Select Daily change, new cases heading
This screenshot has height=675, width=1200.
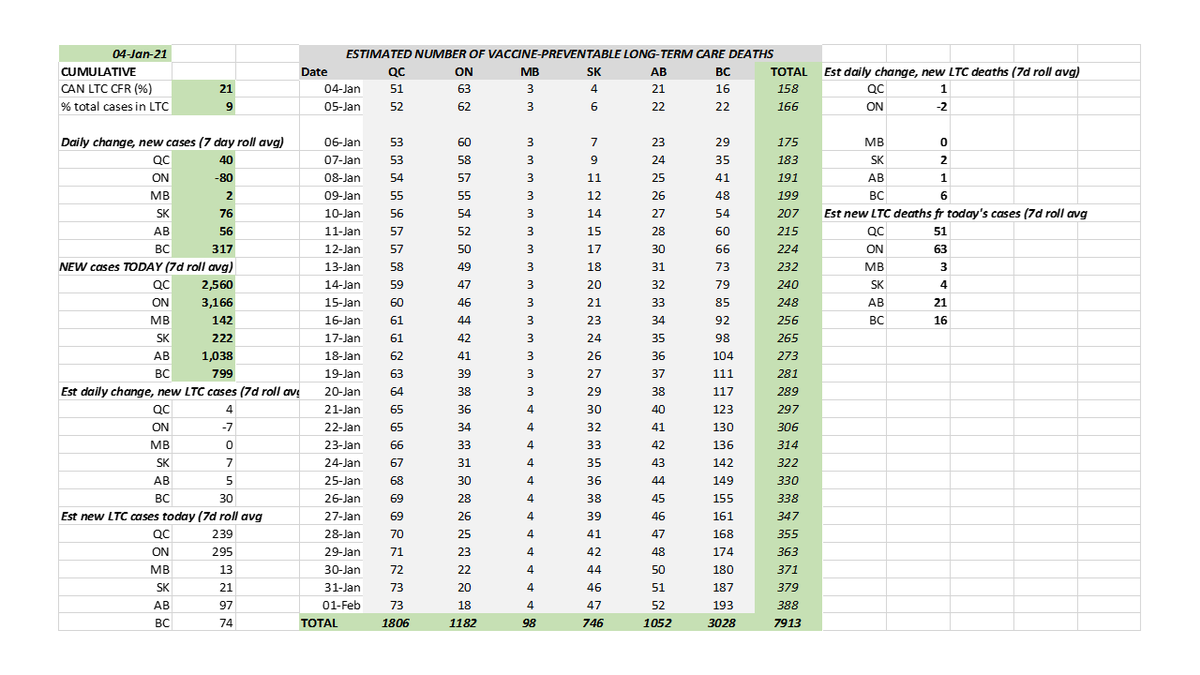[x=173, y=142]
